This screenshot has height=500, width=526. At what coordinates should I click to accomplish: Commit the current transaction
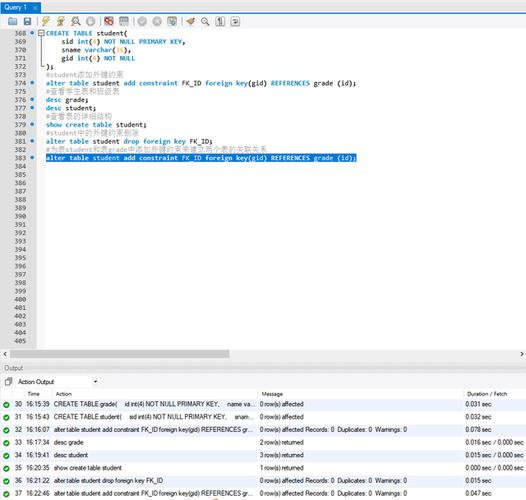point(142,21)
